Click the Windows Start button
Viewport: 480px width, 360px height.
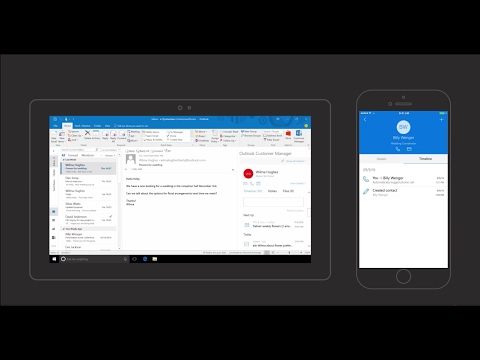(54, 259)
